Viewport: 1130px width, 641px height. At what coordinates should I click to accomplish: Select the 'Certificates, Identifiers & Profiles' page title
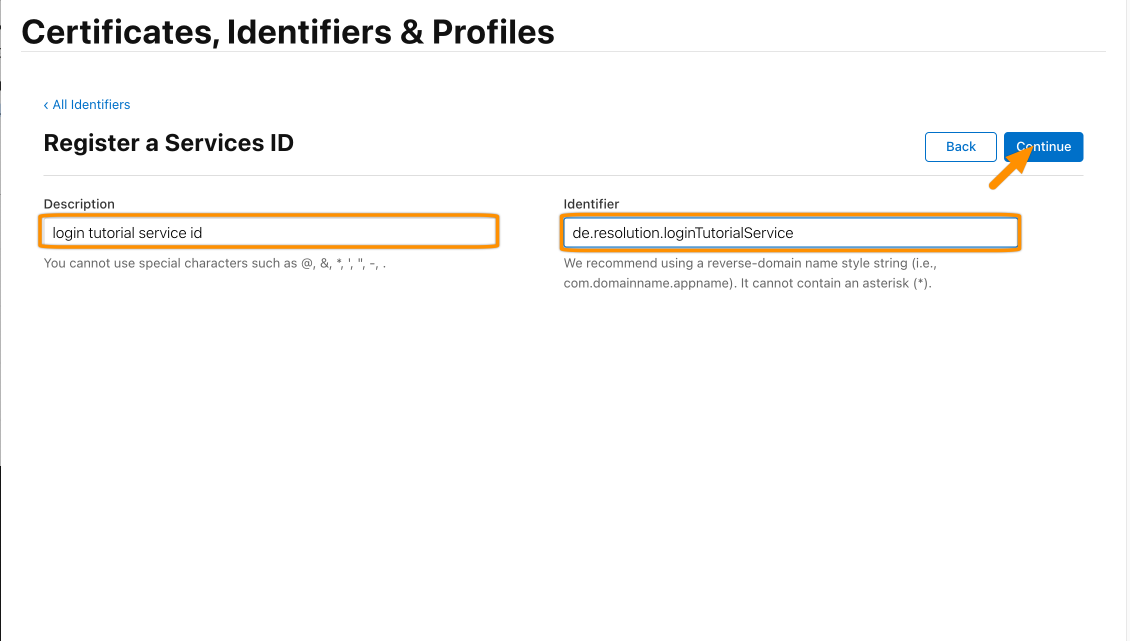(x=288, y=32)
